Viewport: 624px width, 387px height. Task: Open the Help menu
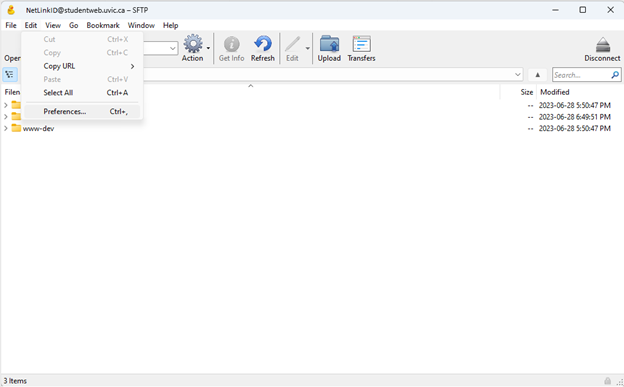[x=170, y=25]
